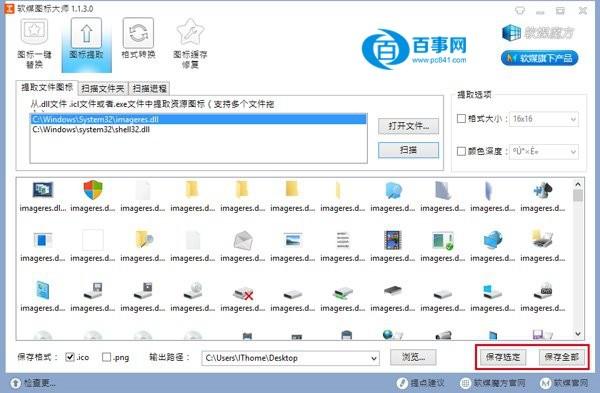Click the 保存全部 button

(x=562, y=357)
